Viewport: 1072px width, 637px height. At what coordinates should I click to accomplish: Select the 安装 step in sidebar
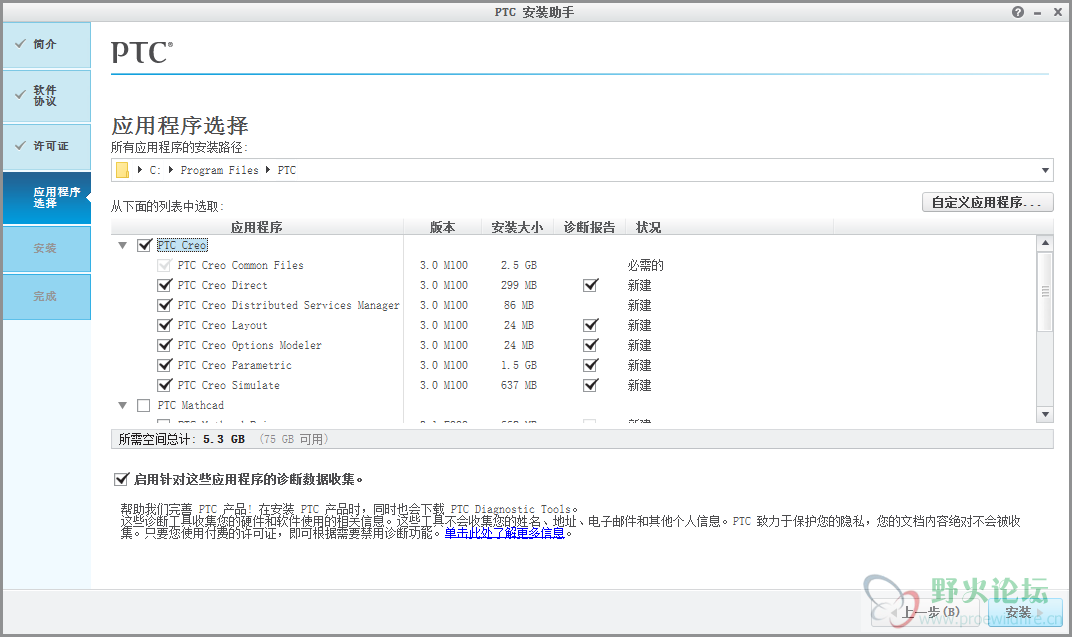click(x=46, y=249)
